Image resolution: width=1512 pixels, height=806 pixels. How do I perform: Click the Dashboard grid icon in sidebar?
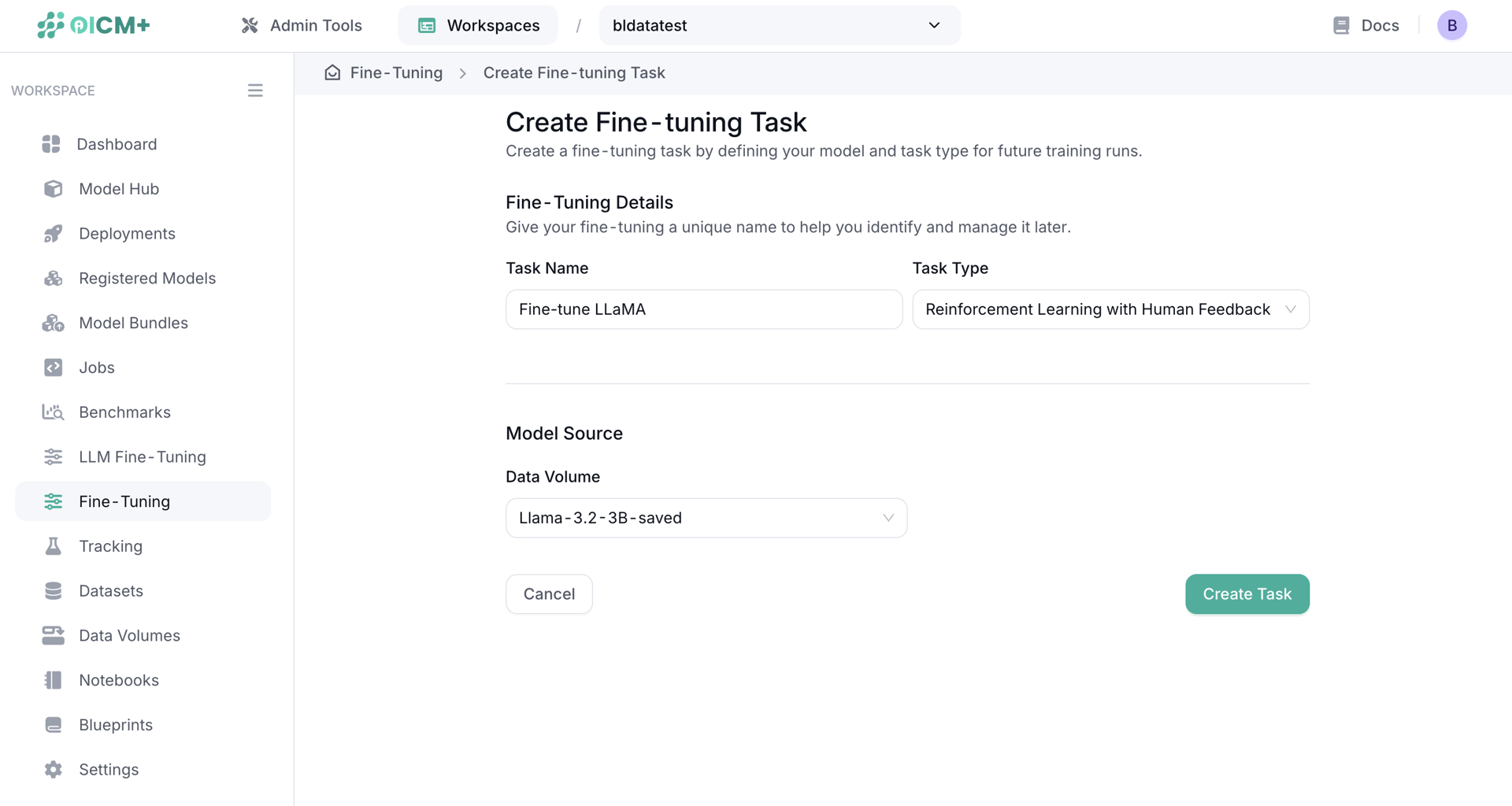[51, 144]
